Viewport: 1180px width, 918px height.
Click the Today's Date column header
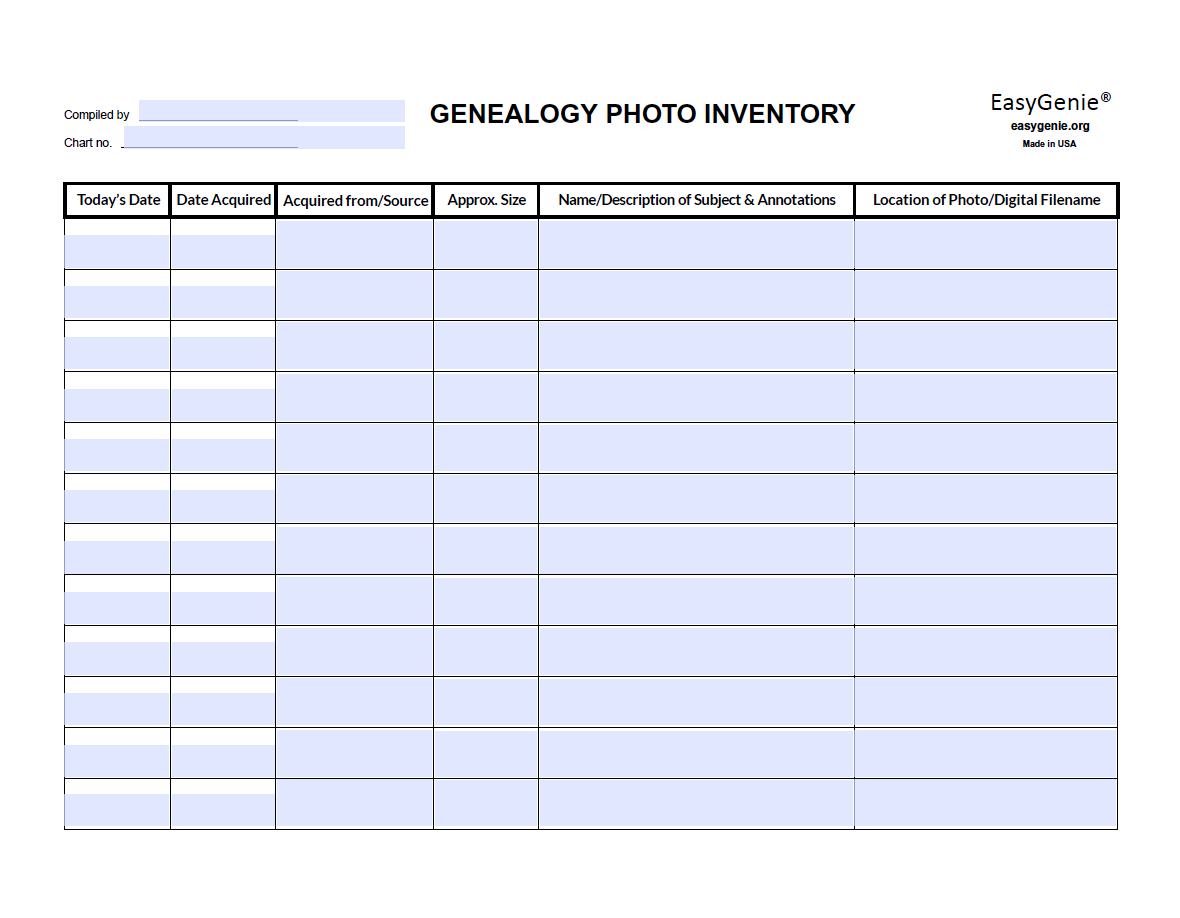[118, 200]
